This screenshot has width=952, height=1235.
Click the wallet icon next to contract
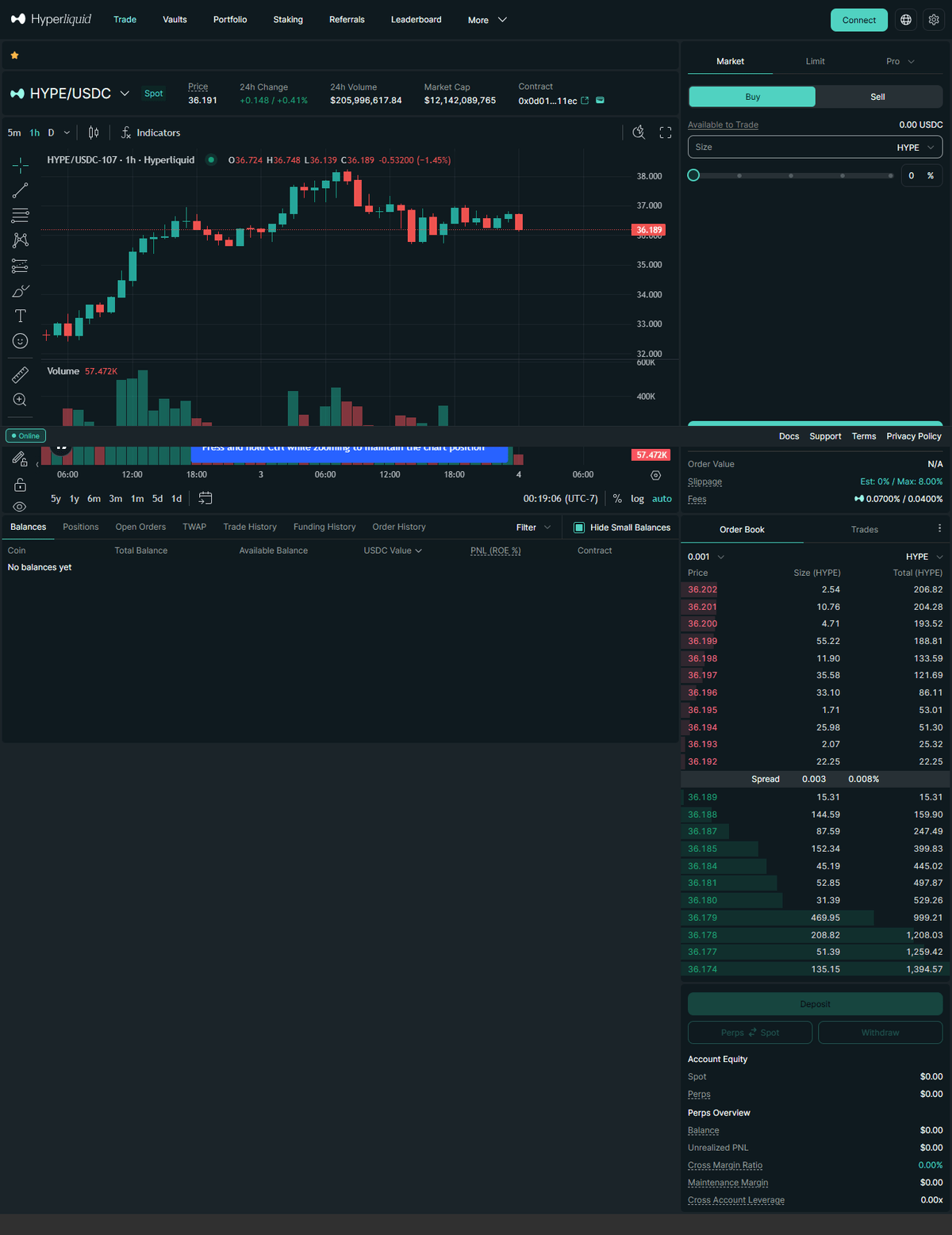pyautogui.click(x=600, y=101)
